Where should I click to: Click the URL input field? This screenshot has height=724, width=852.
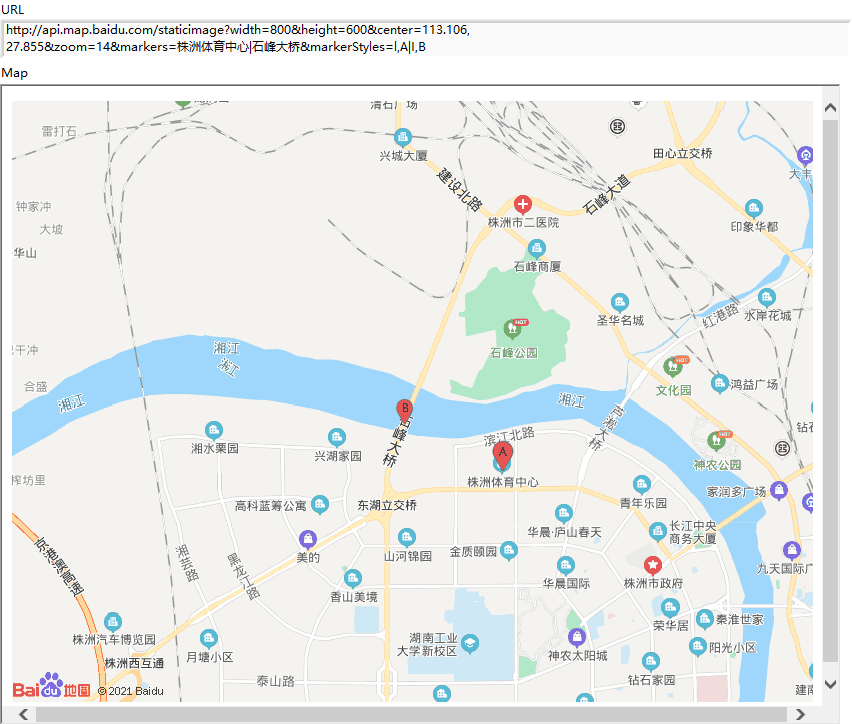click(x=424, y=38)
